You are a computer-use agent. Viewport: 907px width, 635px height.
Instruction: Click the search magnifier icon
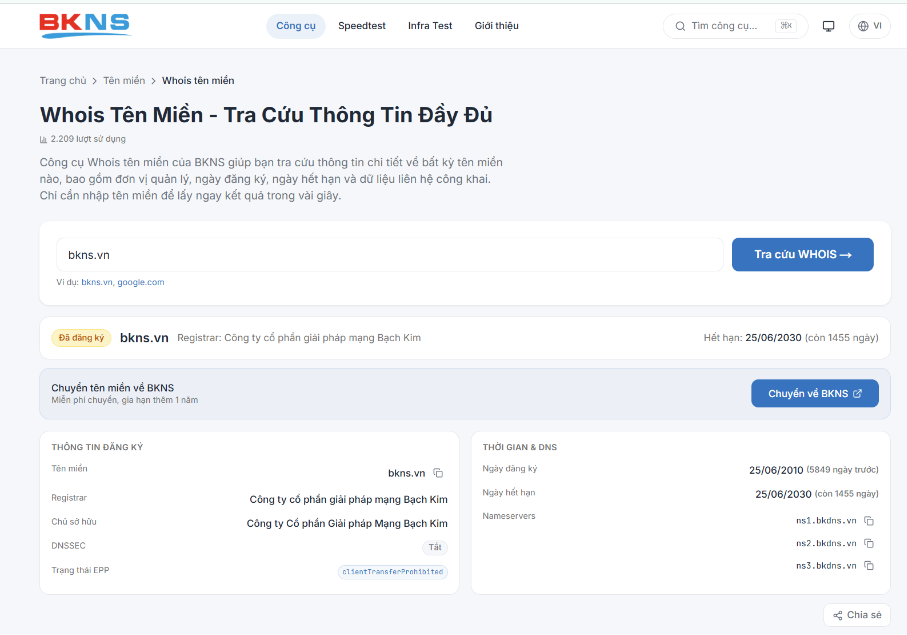click(x=680, y=26)
